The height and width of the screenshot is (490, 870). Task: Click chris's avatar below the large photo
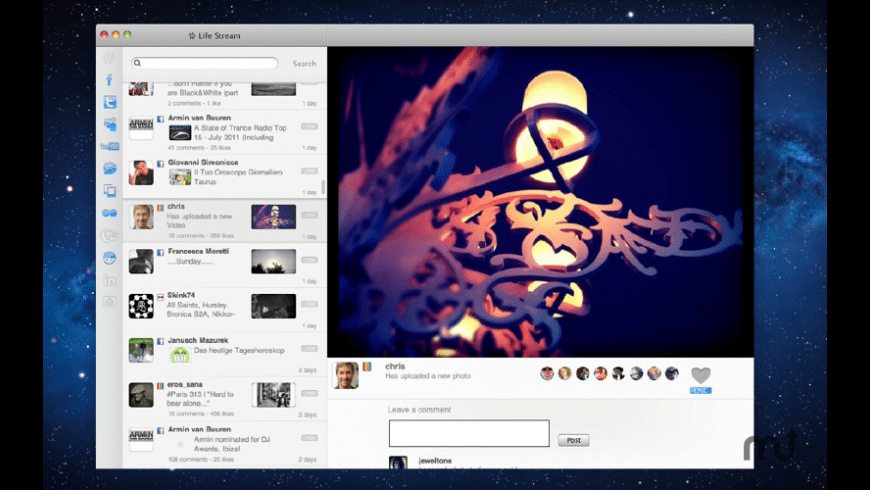point(346,375)
